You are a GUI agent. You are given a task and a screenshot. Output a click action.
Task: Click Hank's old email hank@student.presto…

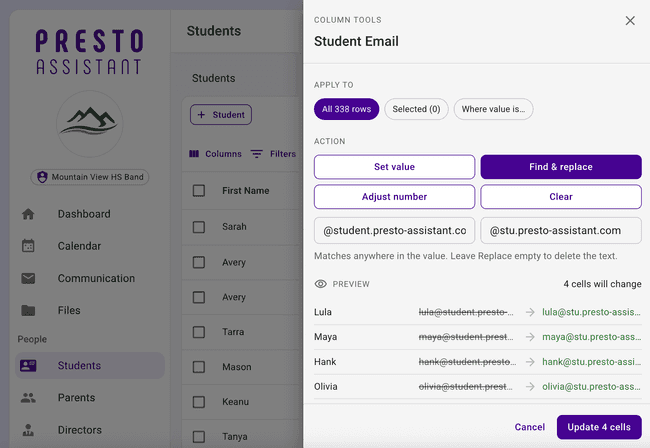point(467,362)
